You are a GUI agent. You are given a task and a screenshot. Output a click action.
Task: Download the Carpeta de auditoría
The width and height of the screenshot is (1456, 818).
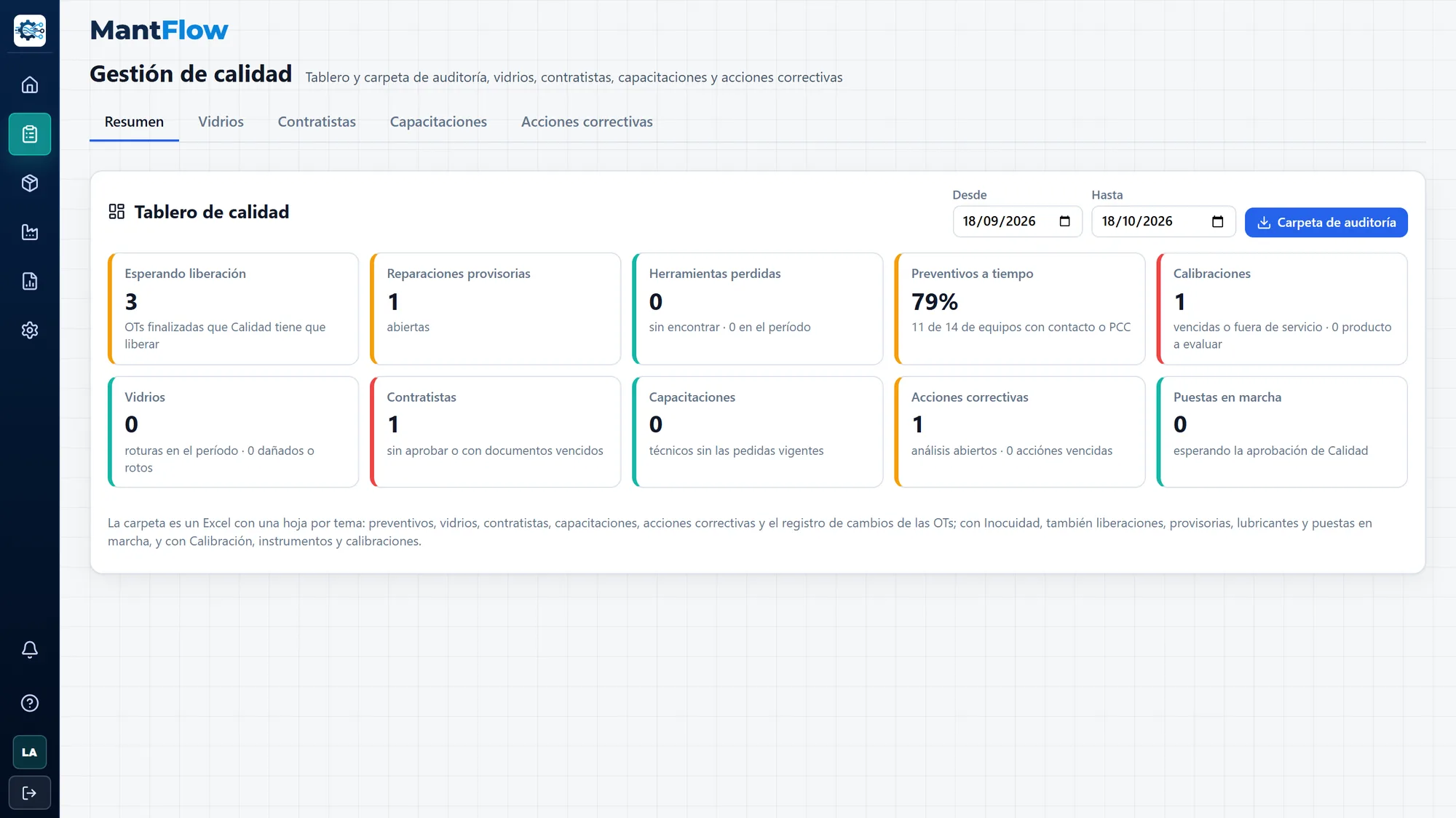pyautogui.click(x=1326, y=222)
